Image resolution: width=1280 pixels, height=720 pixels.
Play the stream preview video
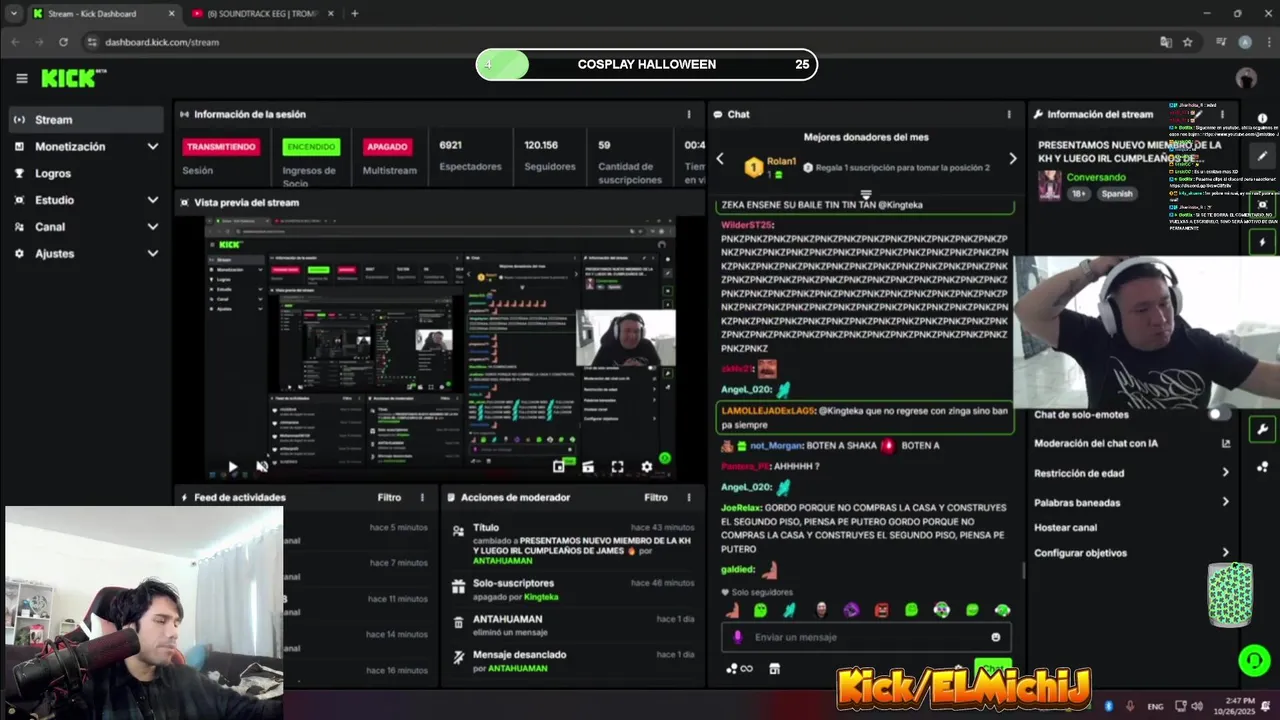[232, 466]
